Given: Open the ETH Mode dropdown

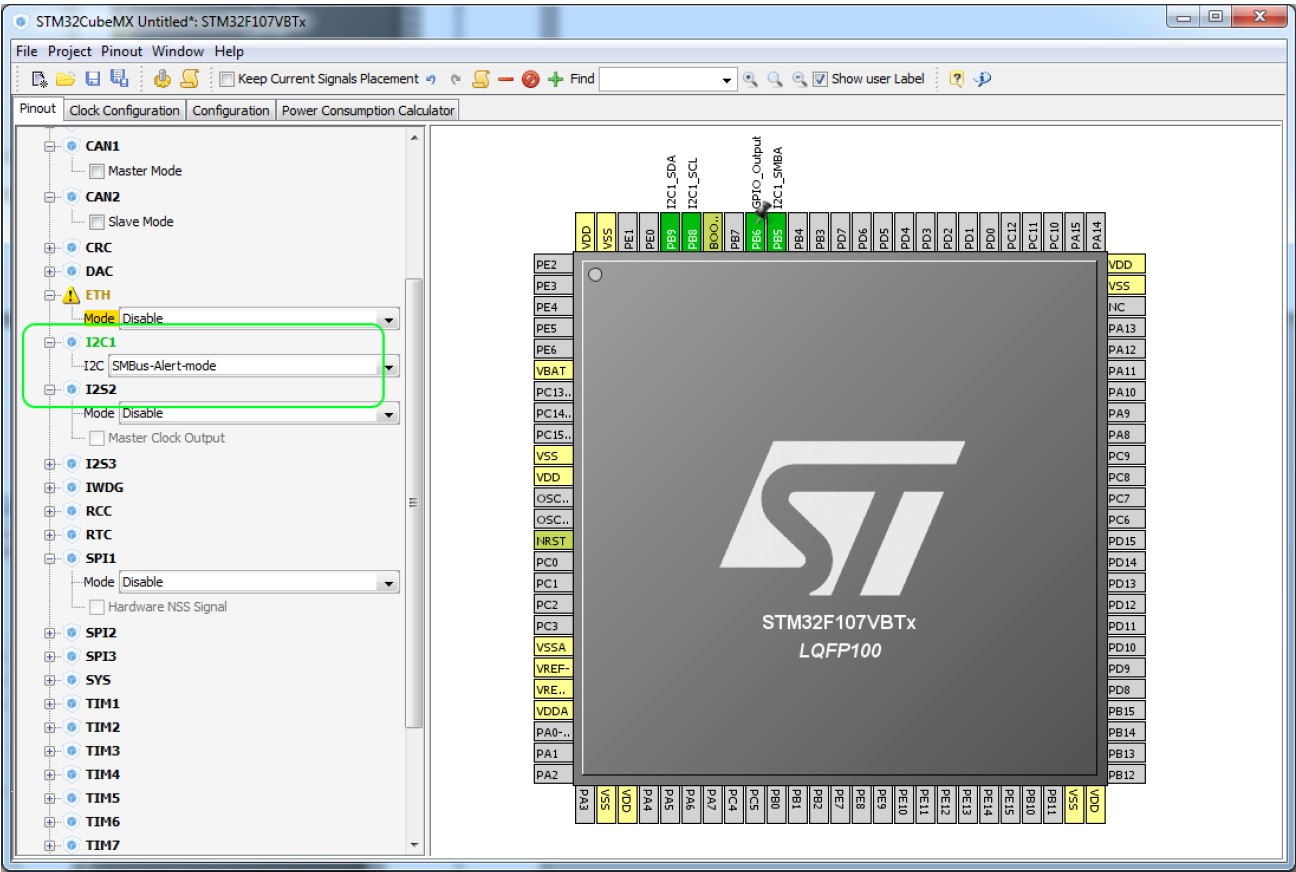Looking at the screenshot, I should [x=259, y=319].
